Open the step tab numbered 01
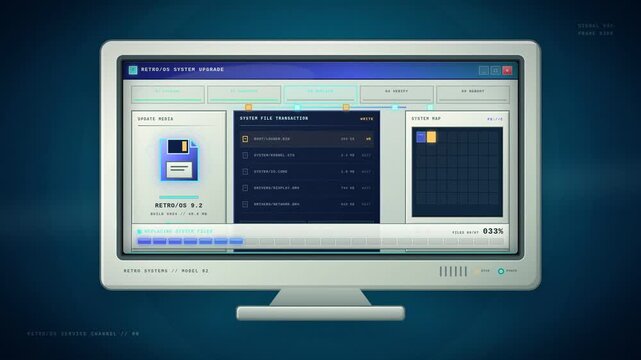This screenshot has height=360, width=641. point(168,94)
